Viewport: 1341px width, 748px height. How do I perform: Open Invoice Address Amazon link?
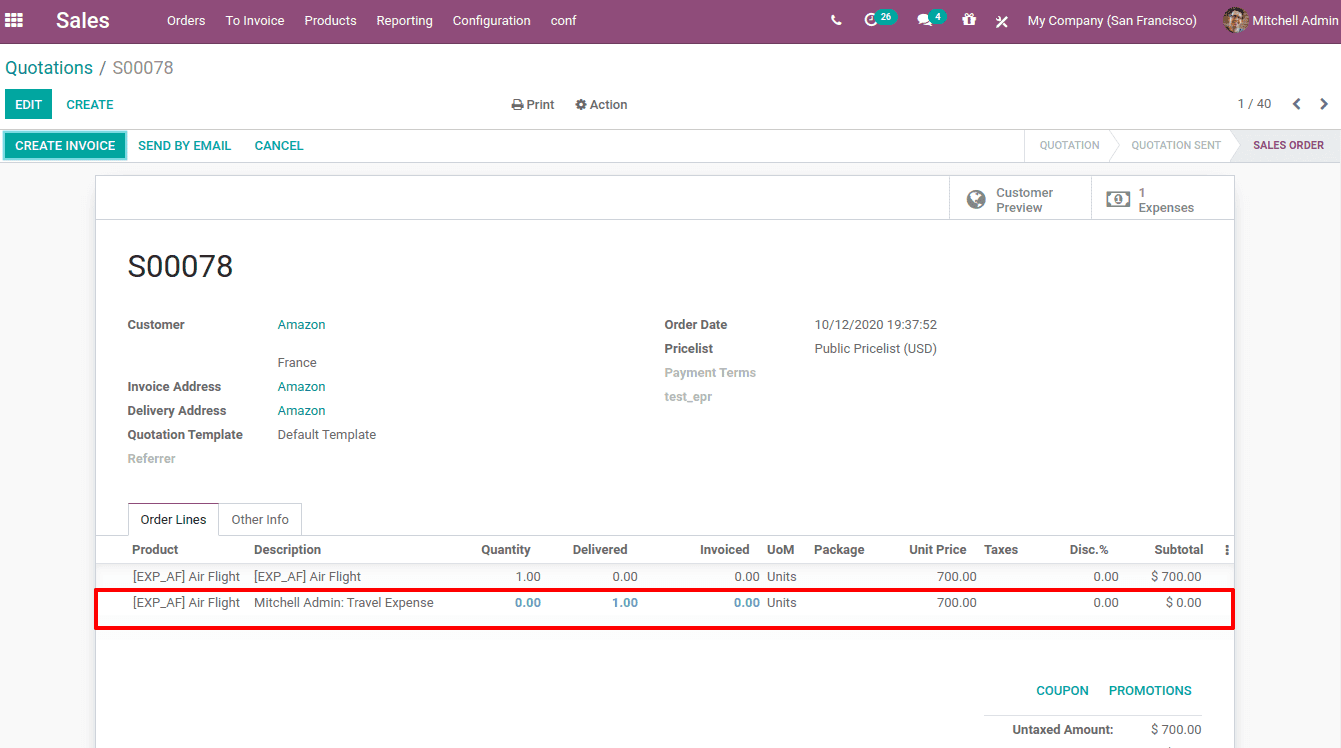click(x=301, y=387)
